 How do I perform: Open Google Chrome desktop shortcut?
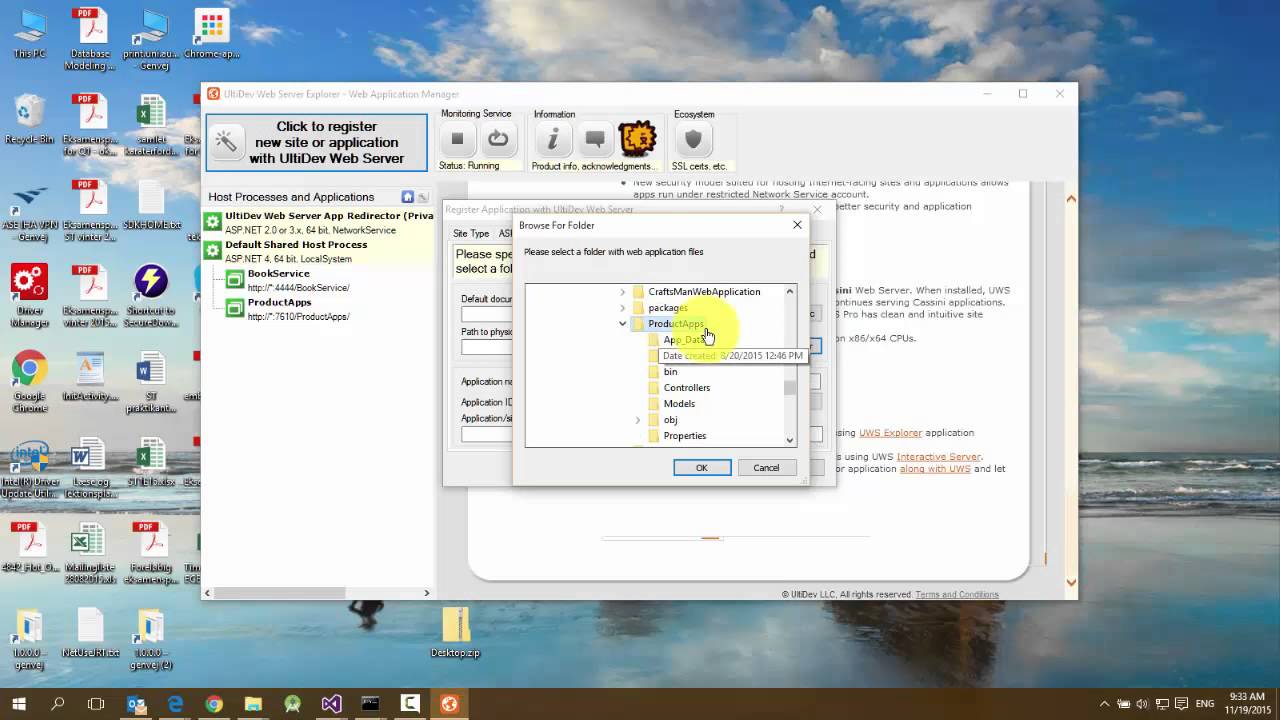tap(29, 383)
